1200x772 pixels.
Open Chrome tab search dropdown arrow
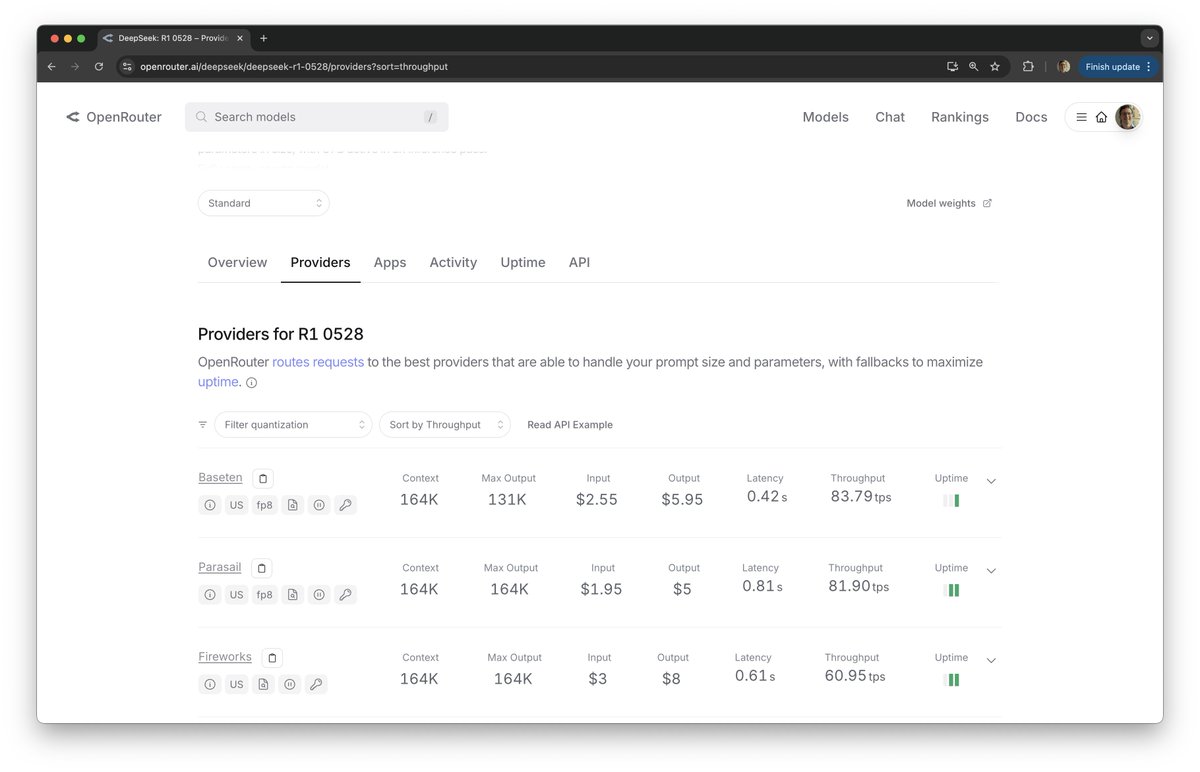point(1150,38)
